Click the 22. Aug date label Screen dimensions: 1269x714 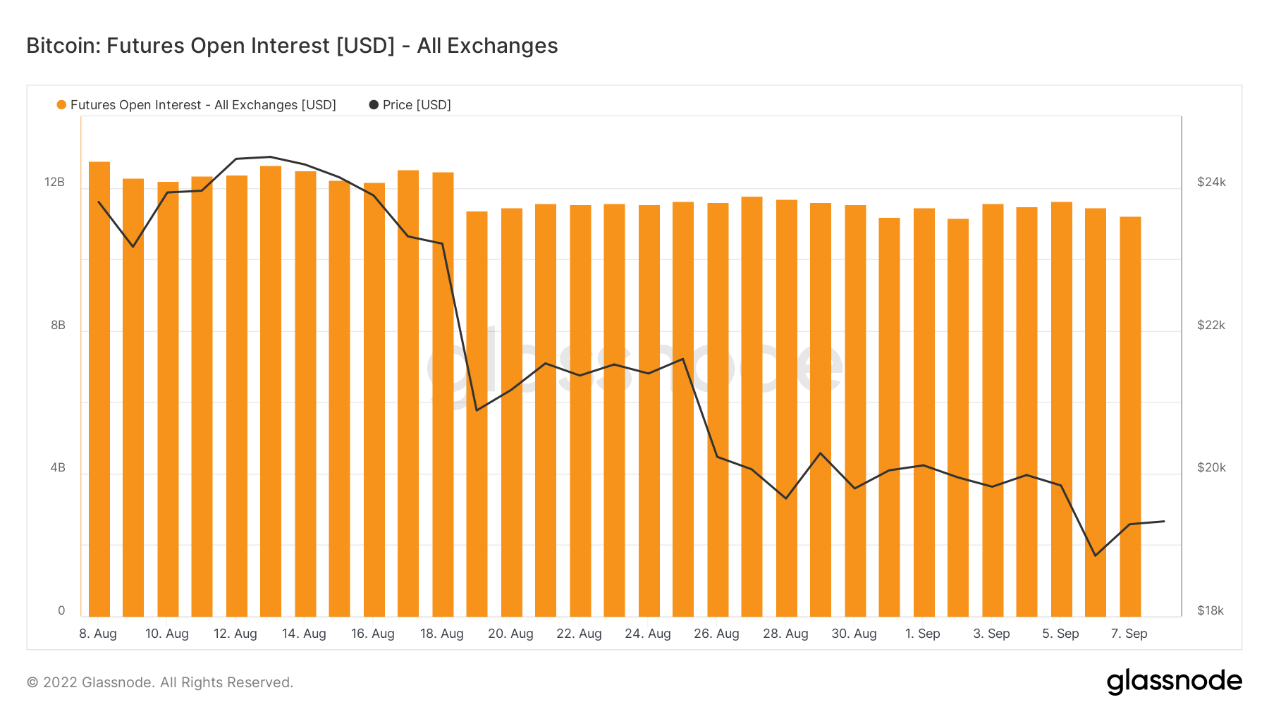(x=579, y=634)
